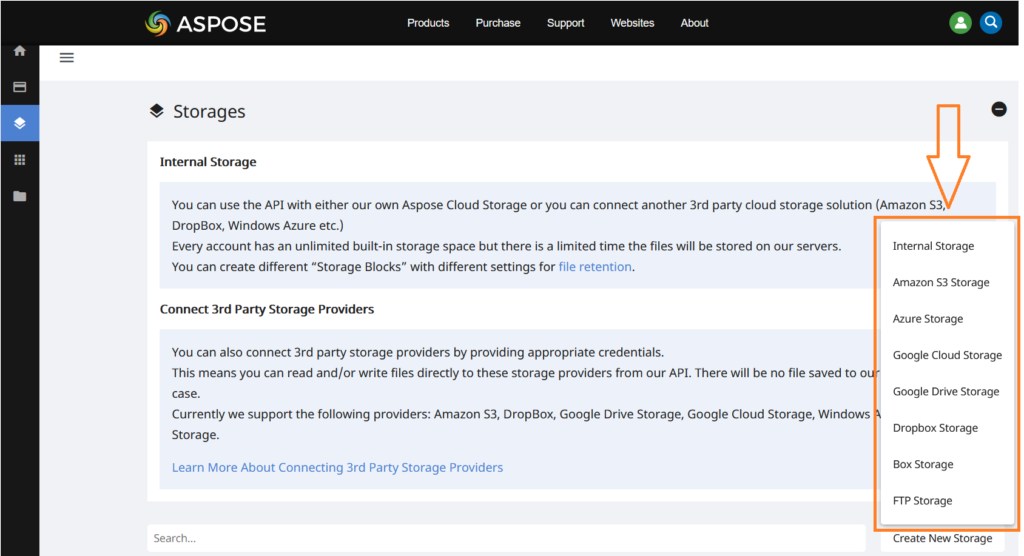Choose Google Drive Storage option
Screen dimensions: 1024x556
click(x=945, y=392)
